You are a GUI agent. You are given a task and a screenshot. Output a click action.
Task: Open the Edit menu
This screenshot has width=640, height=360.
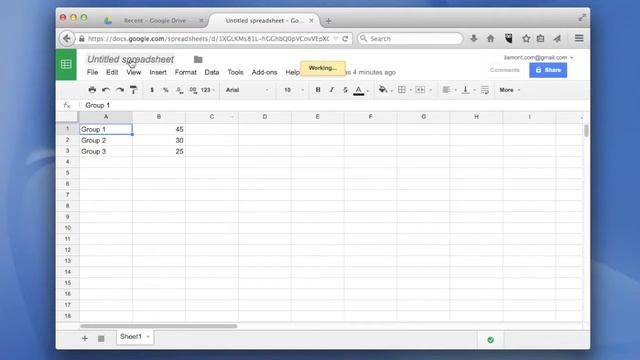(112, 72)
